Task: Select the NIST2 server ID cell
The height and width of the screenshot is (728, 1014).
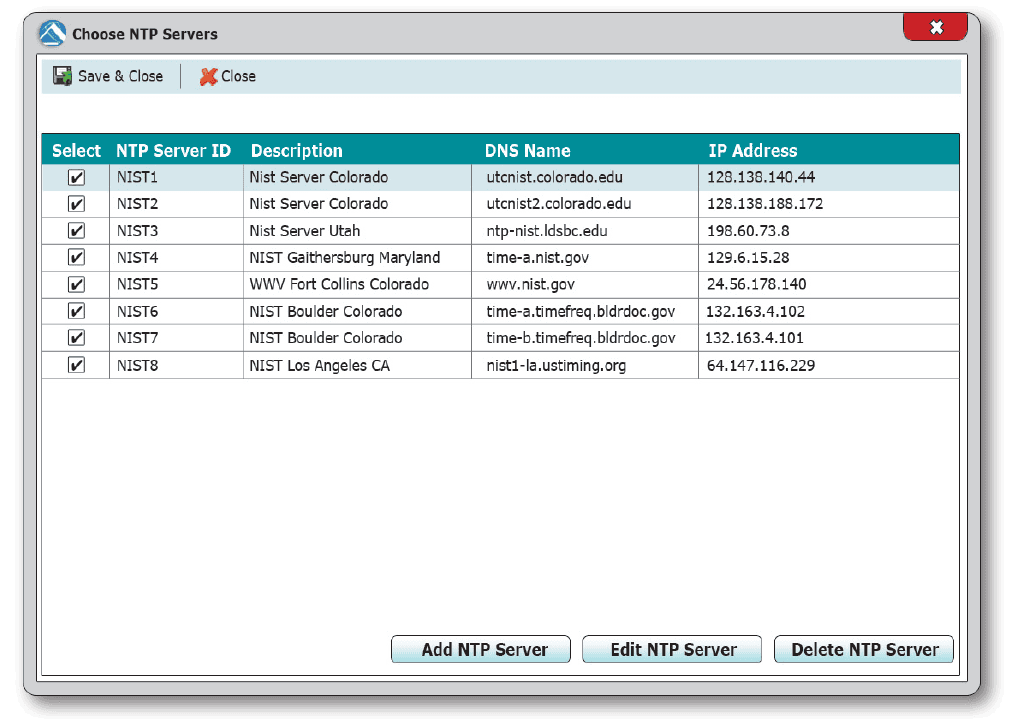Action: [137, 204]
